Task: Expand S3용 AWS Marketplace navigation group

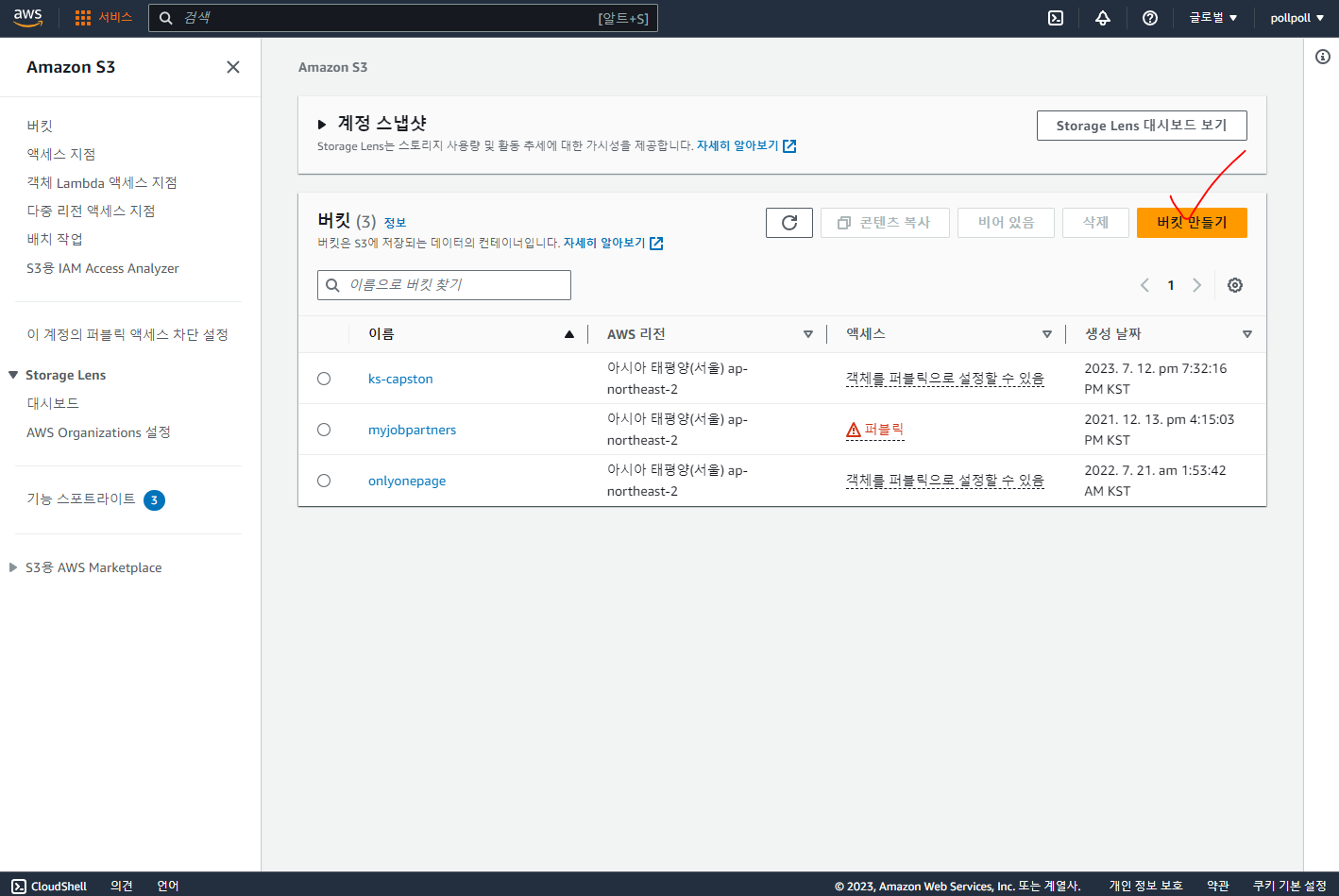Action: coord(13,567)
